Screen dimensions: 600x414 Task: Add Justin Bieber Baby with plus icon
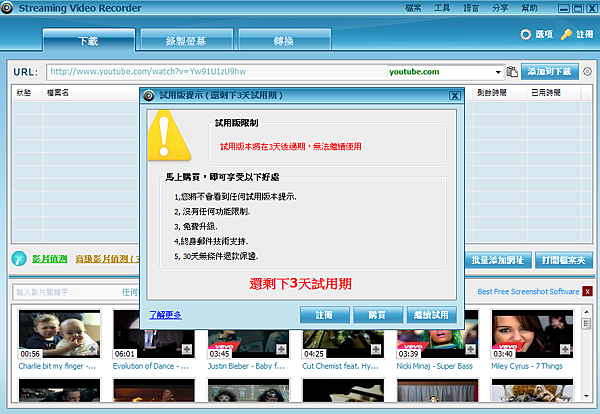281,349
